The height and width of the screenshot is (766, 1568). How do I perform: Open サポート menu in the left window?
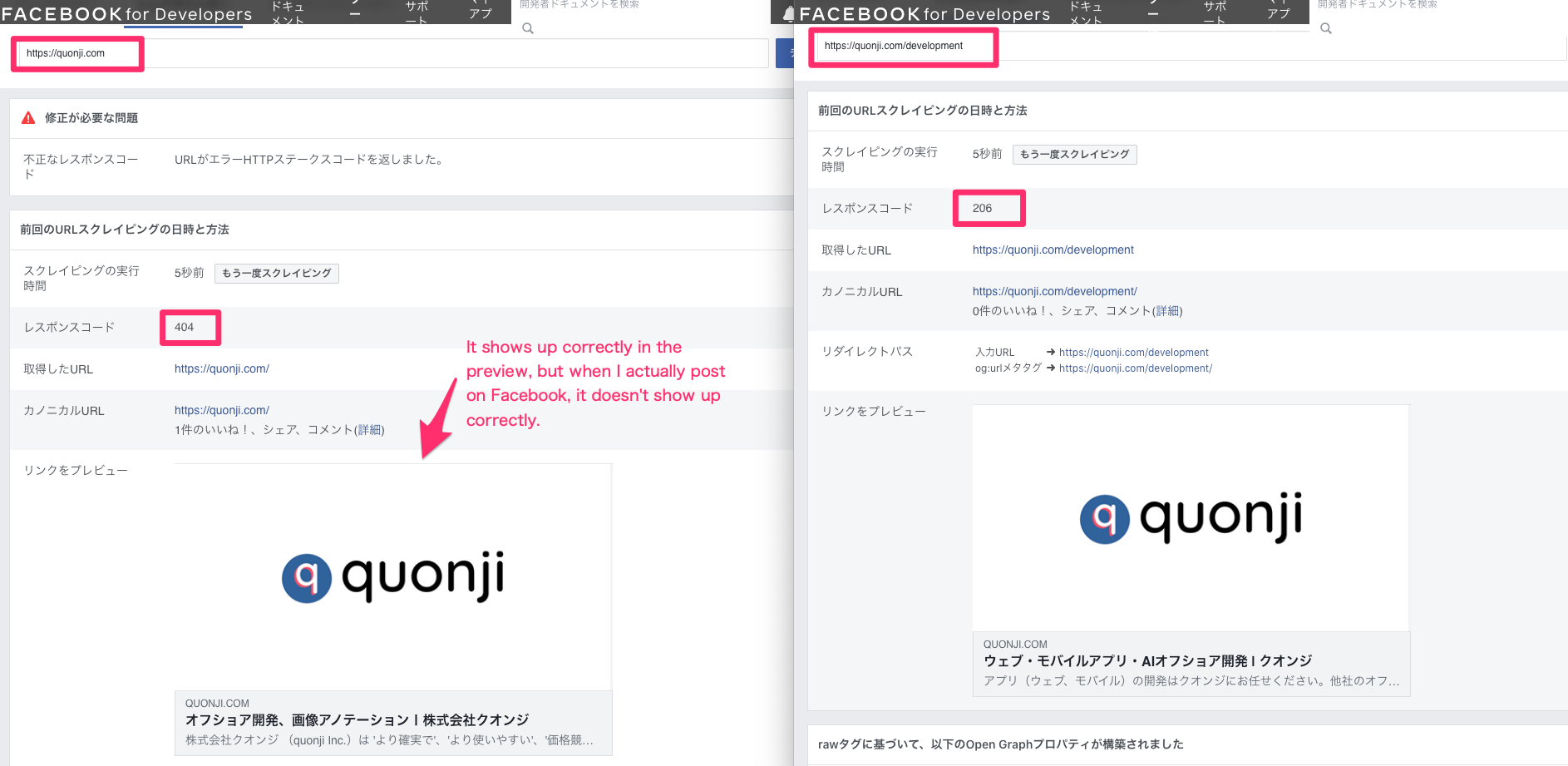pos(417,12)
